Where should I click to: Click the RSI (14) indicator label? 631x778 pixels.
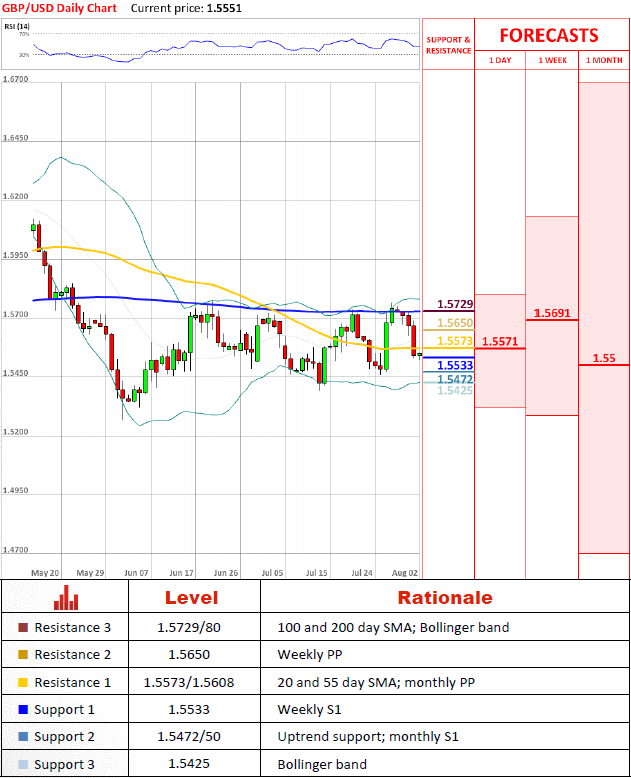click(x=17, y=26)
